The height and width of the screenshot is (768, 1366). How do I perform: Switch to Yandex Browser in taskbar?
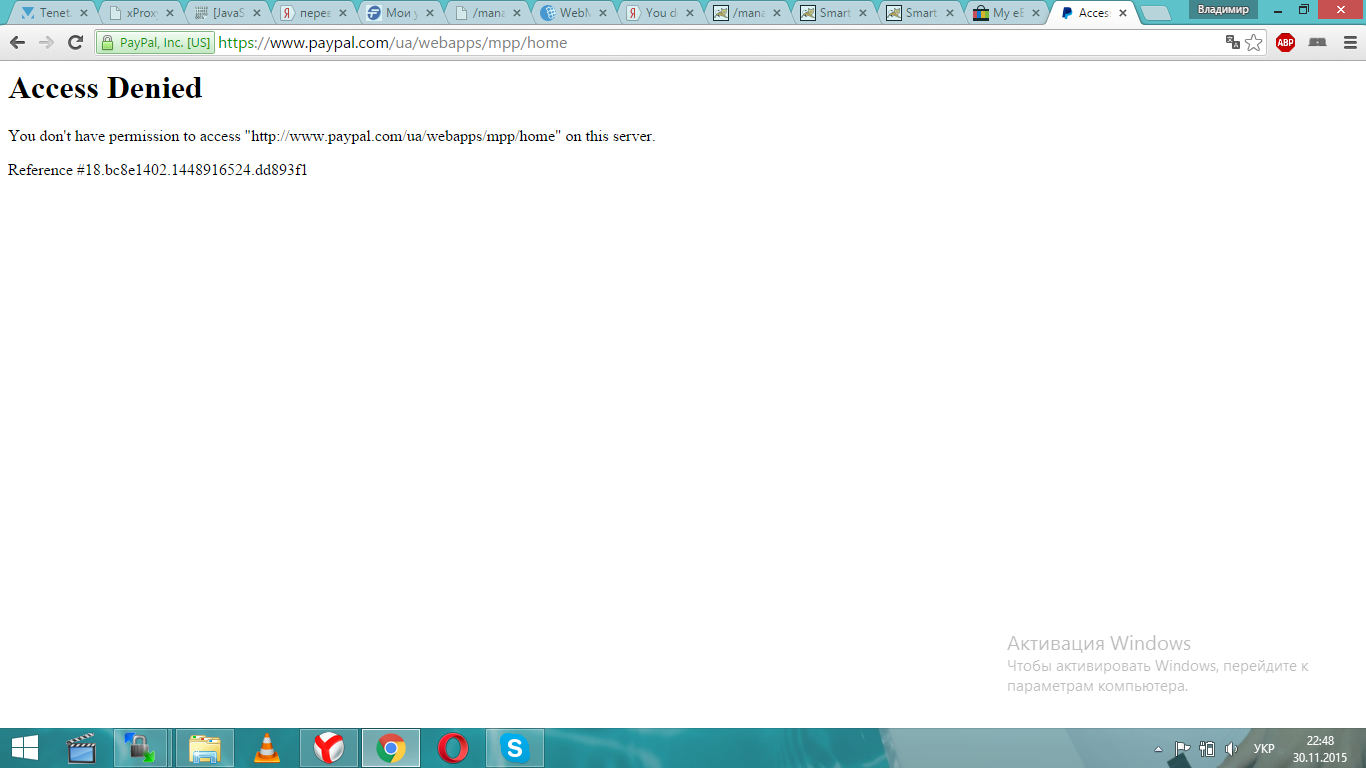(x=329, y=748)
